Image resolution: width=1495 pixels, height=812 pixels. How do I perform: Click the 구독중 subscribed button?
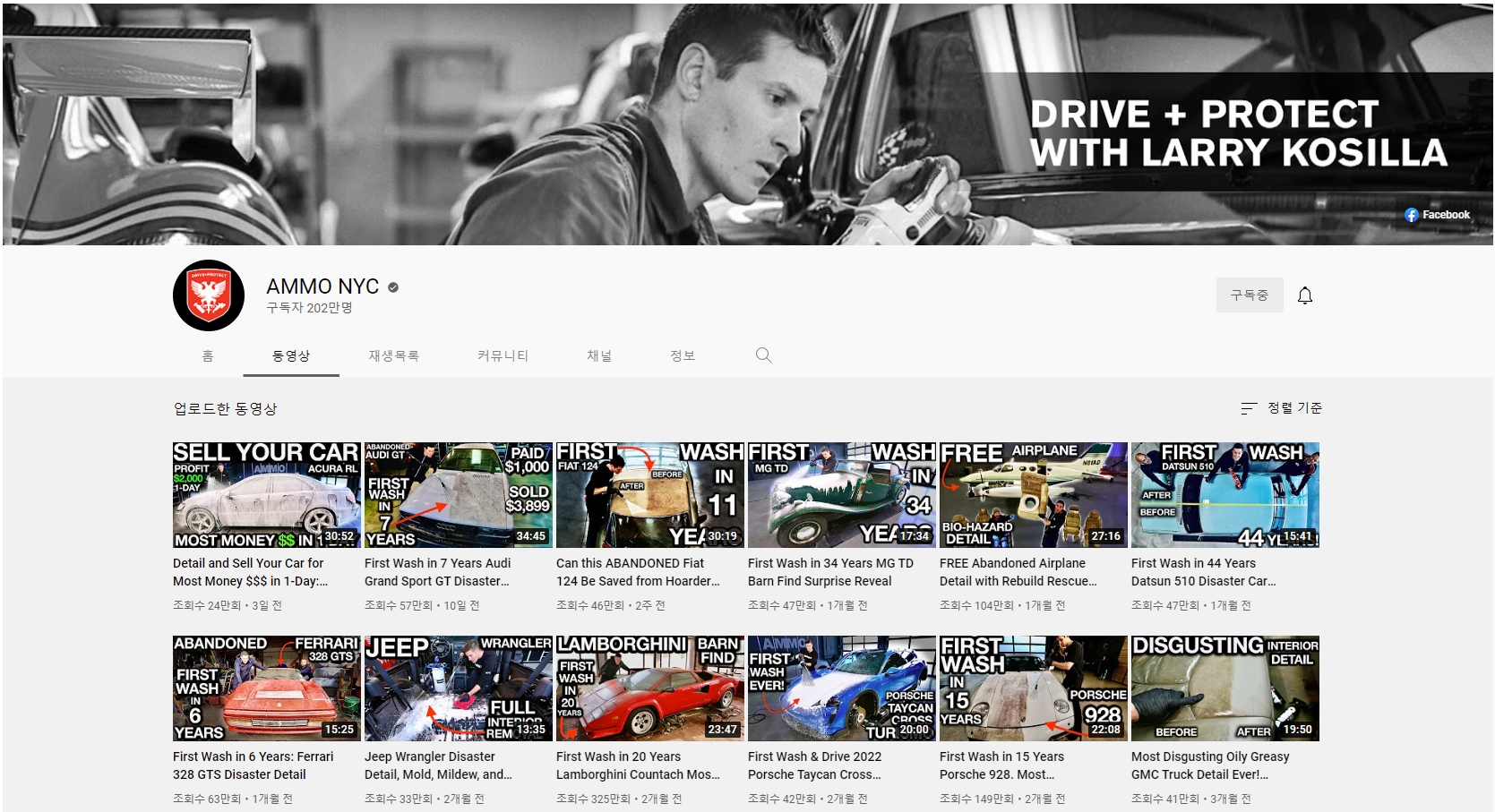point(1250,295)
